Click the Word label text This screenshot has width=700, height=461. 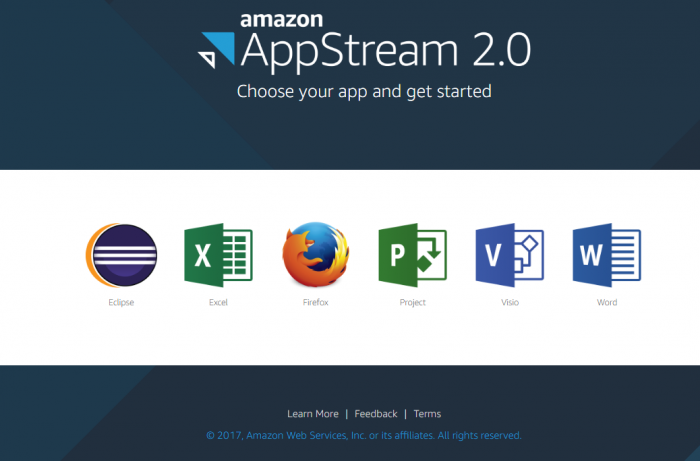coord(607,302)
